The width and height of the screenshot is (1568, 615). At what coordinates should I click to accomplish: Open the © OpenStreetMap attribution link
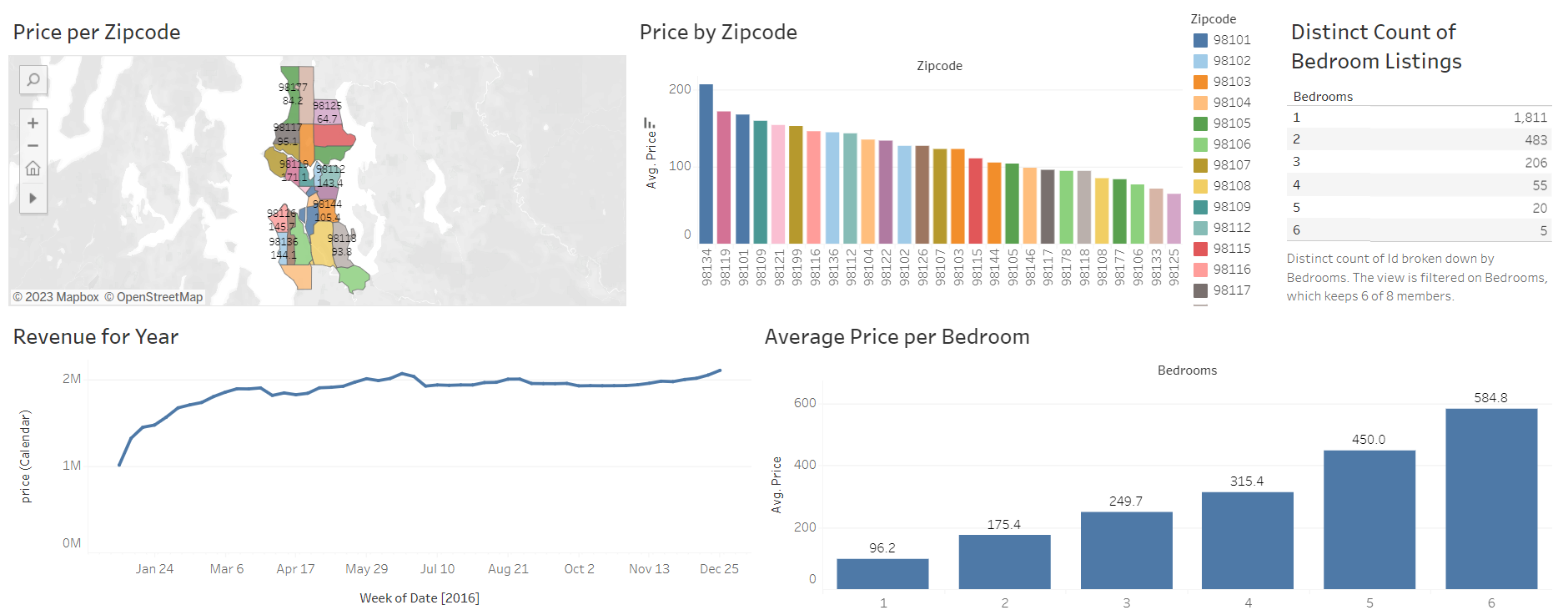point(154,296)
